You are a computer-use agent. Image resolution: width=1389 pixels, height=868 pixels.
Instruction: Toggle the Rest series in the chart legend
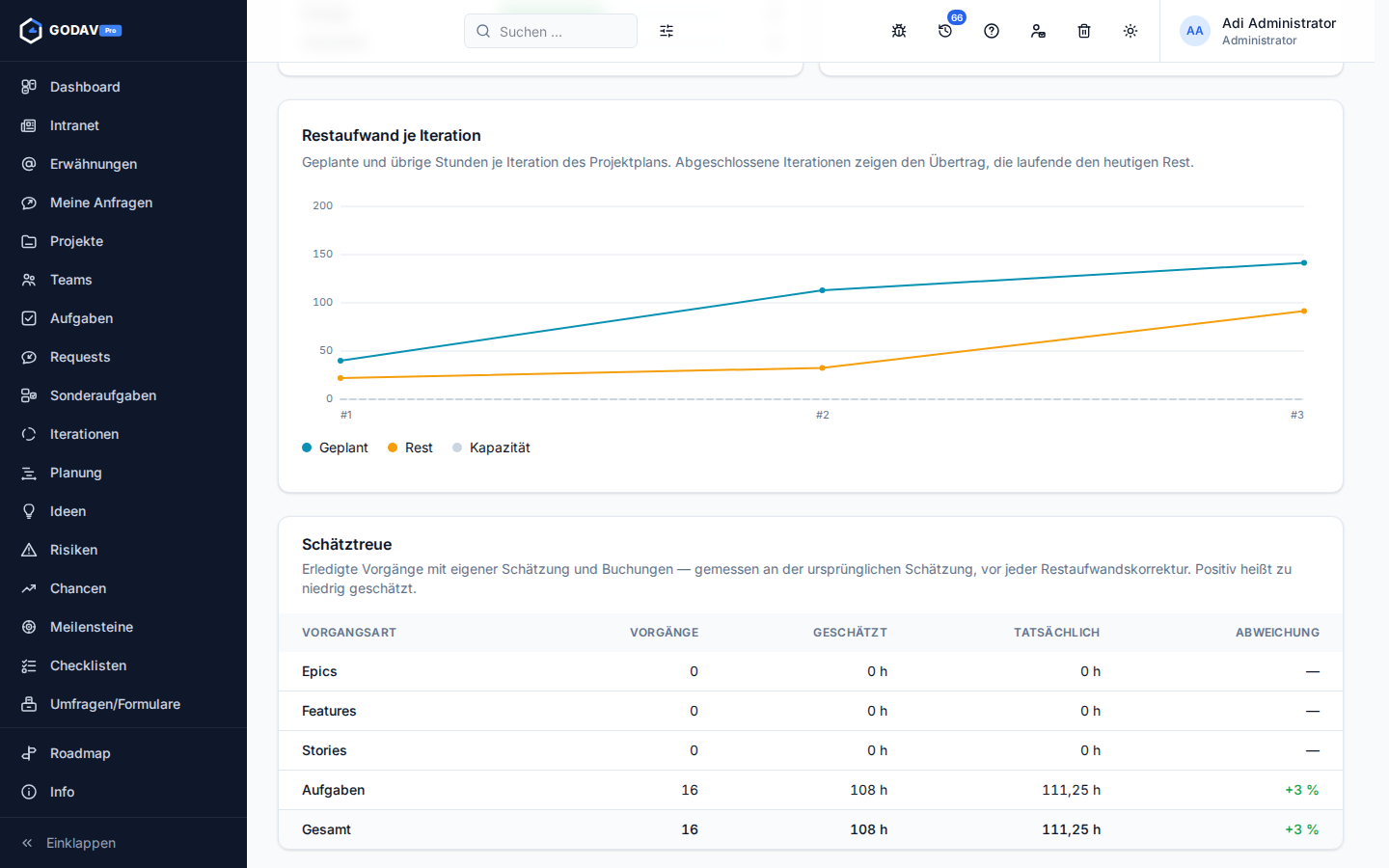(x=410, y=448)
